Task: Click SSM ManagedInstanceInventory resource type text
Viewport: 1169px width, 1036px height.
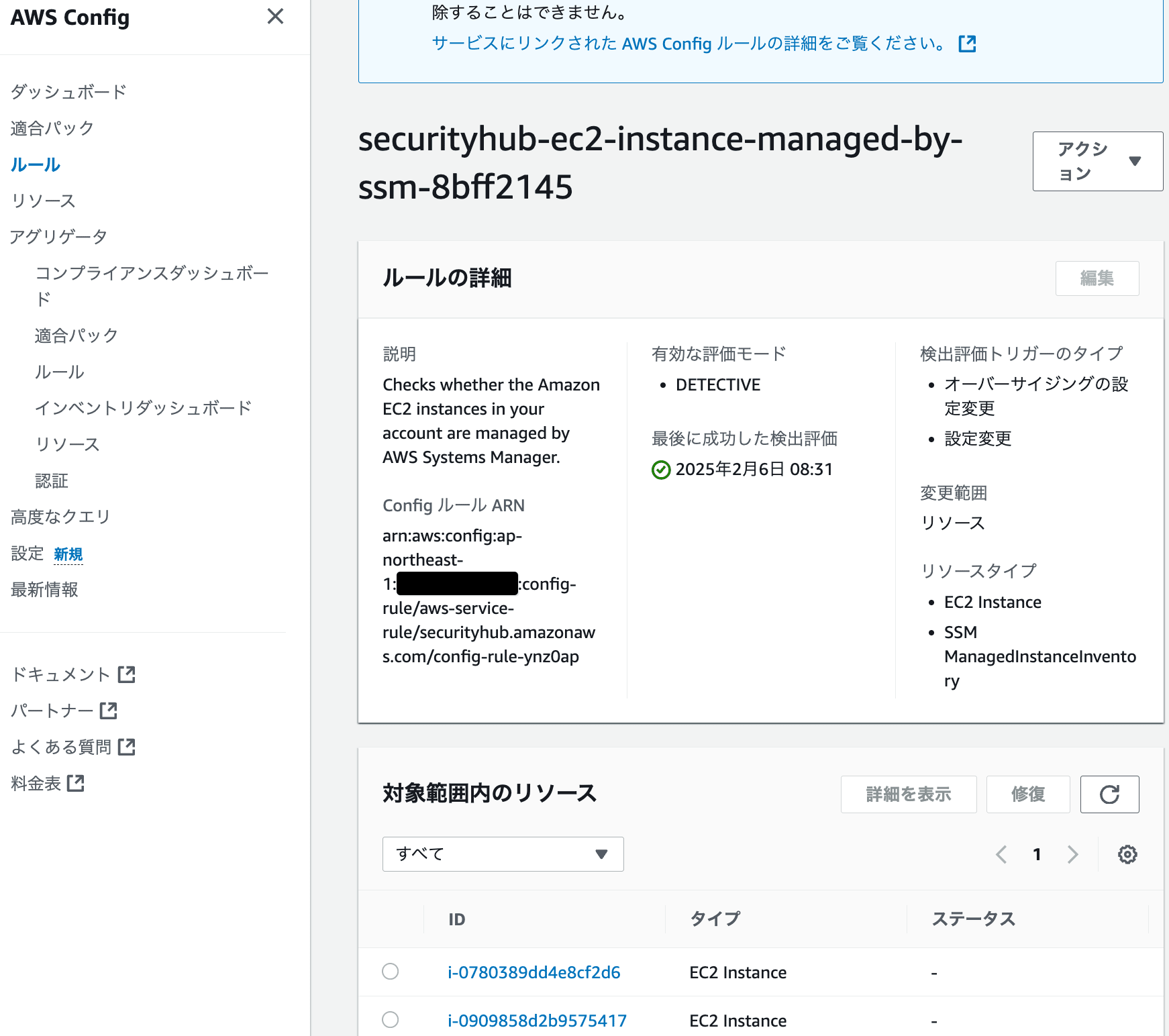Action: 1040,656
